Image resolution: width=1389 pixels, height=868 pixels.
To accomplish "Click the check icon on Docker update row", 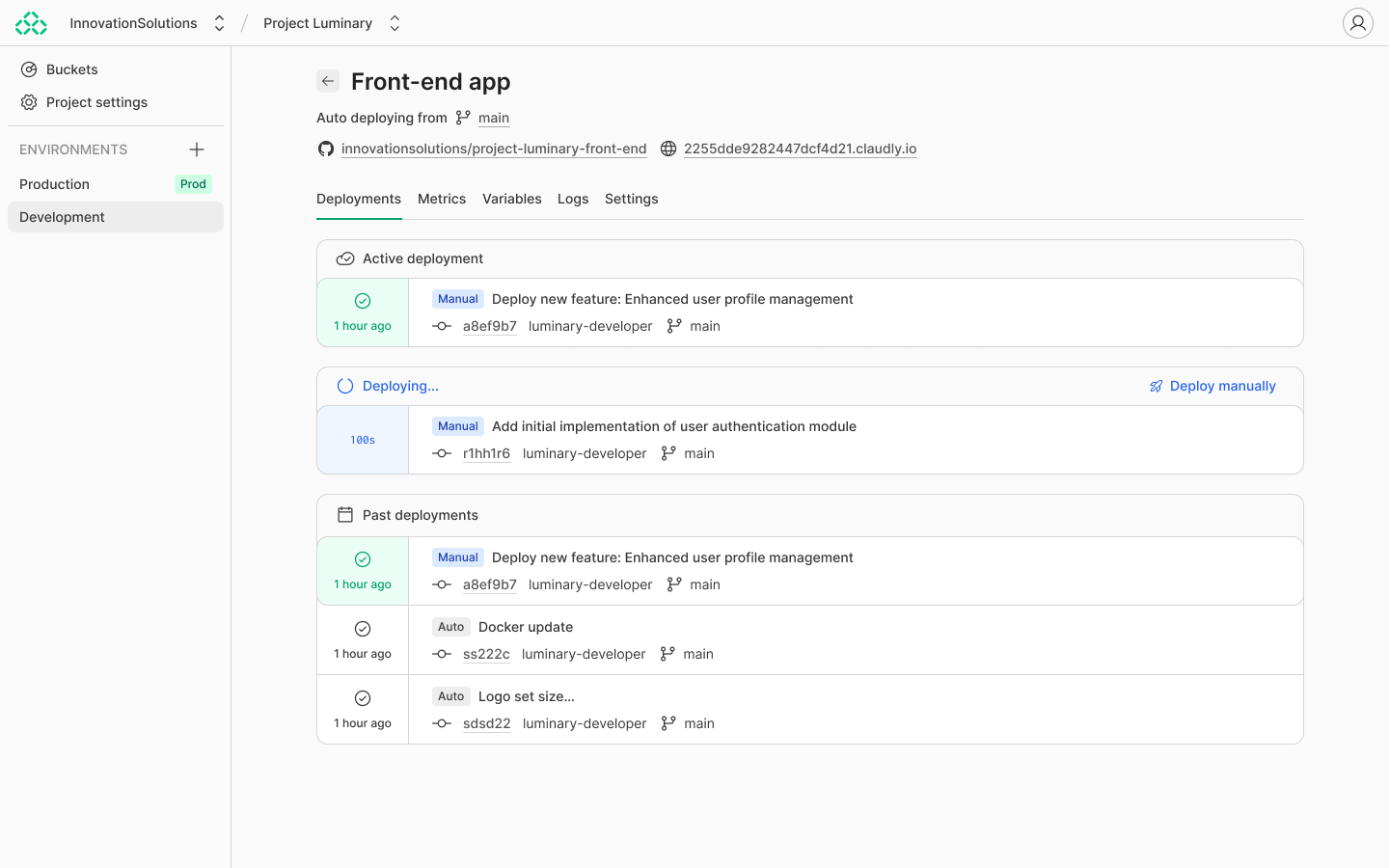I will pos(363,629).
